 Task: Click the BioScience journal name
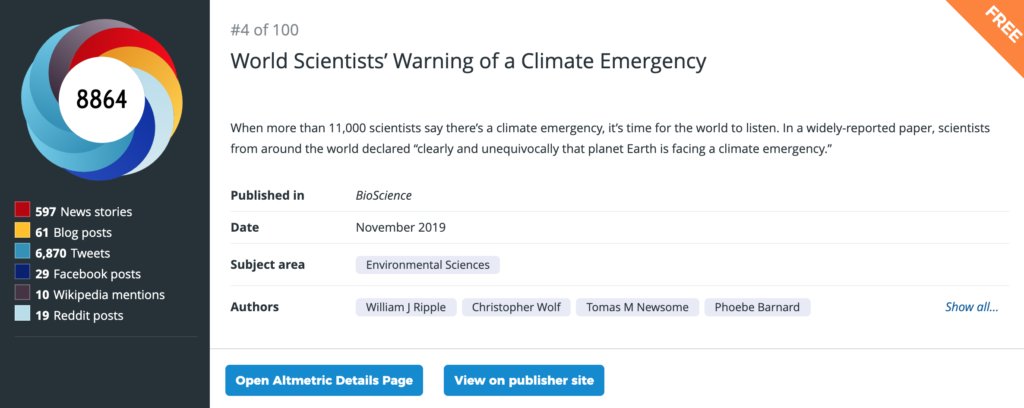(384, 195)
